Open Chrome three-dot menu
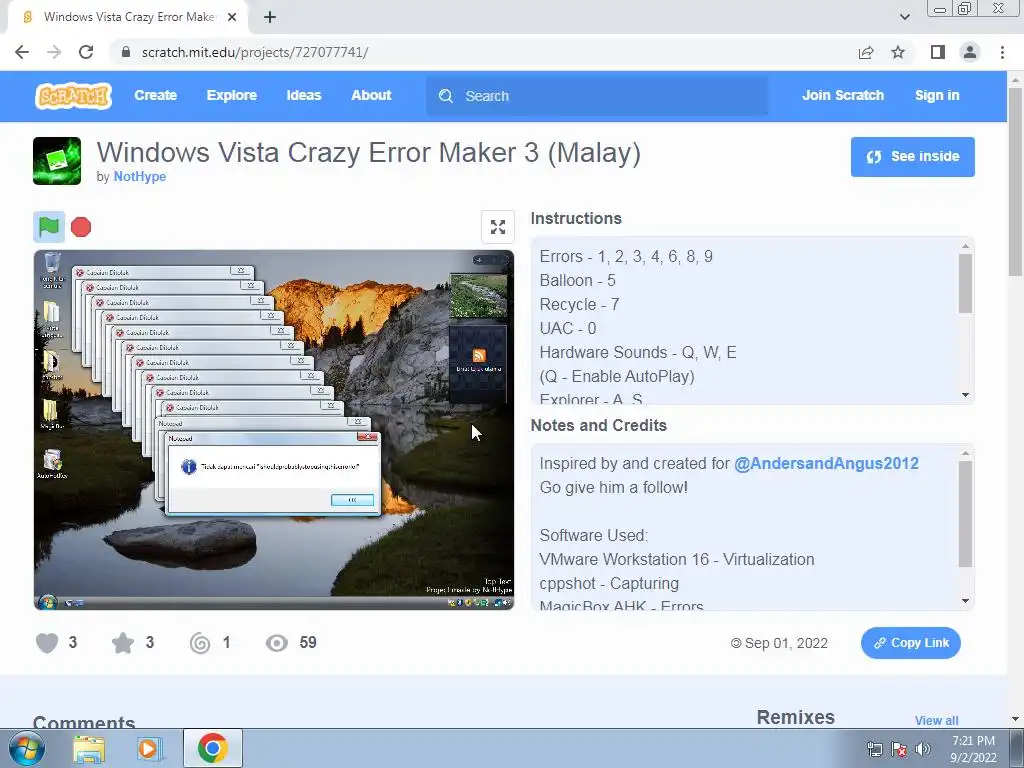The width and height of the screenshot is (1024, 768). (x=1002, y=52)
